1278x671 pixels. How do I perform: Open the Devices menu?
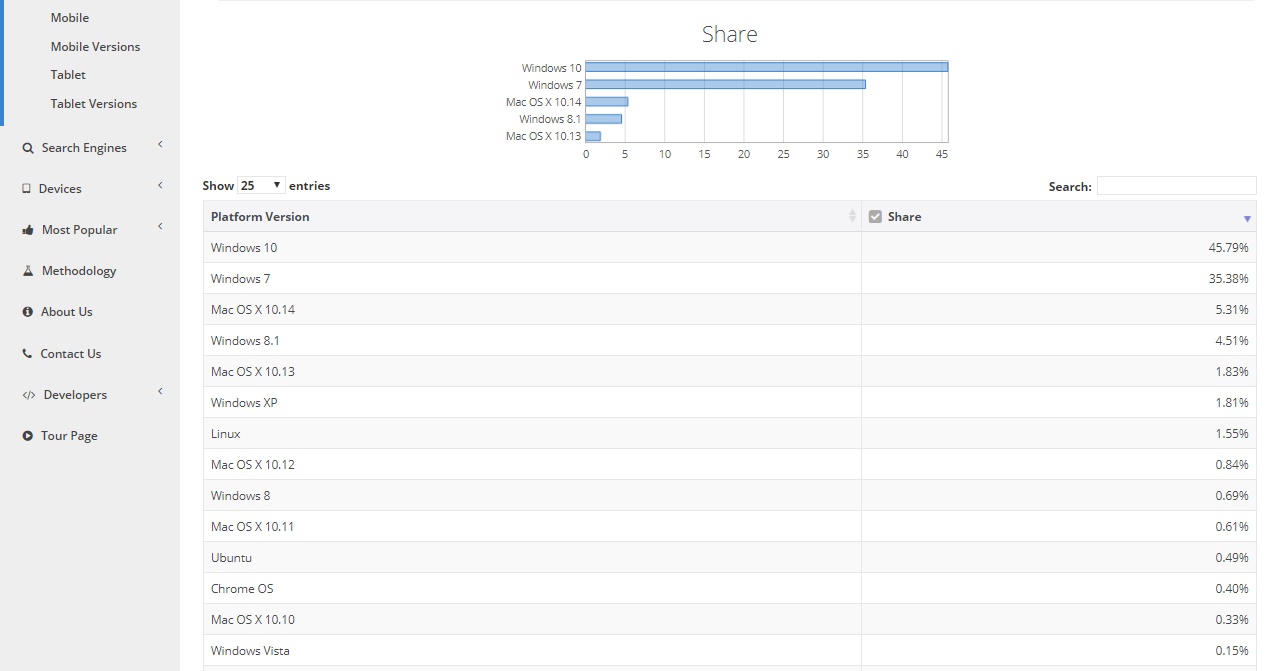coord(60,189)
